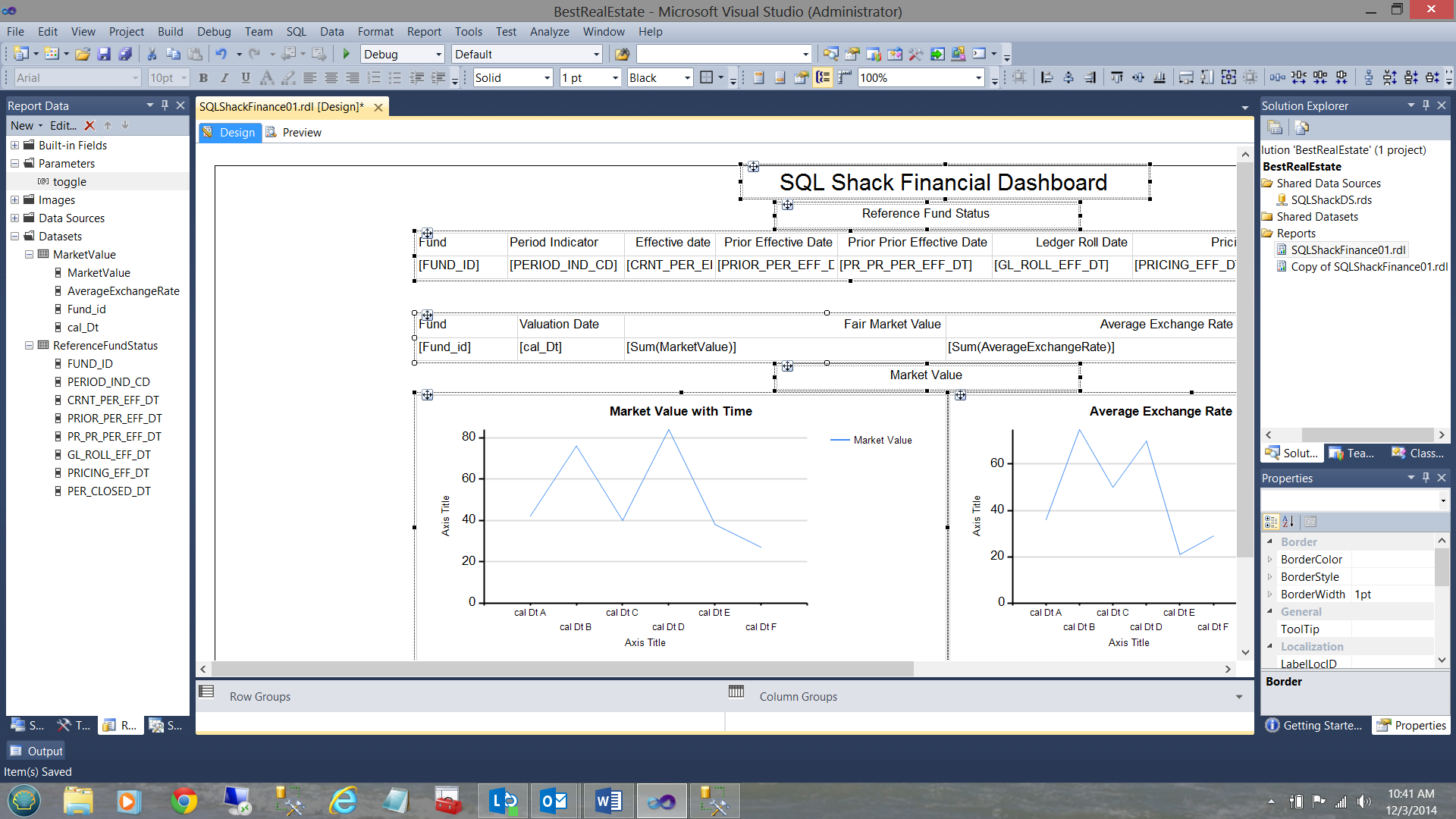Toggle Categorized view in Properties panel
This screenshot has height=819, width=1456.
[1271, 522]
